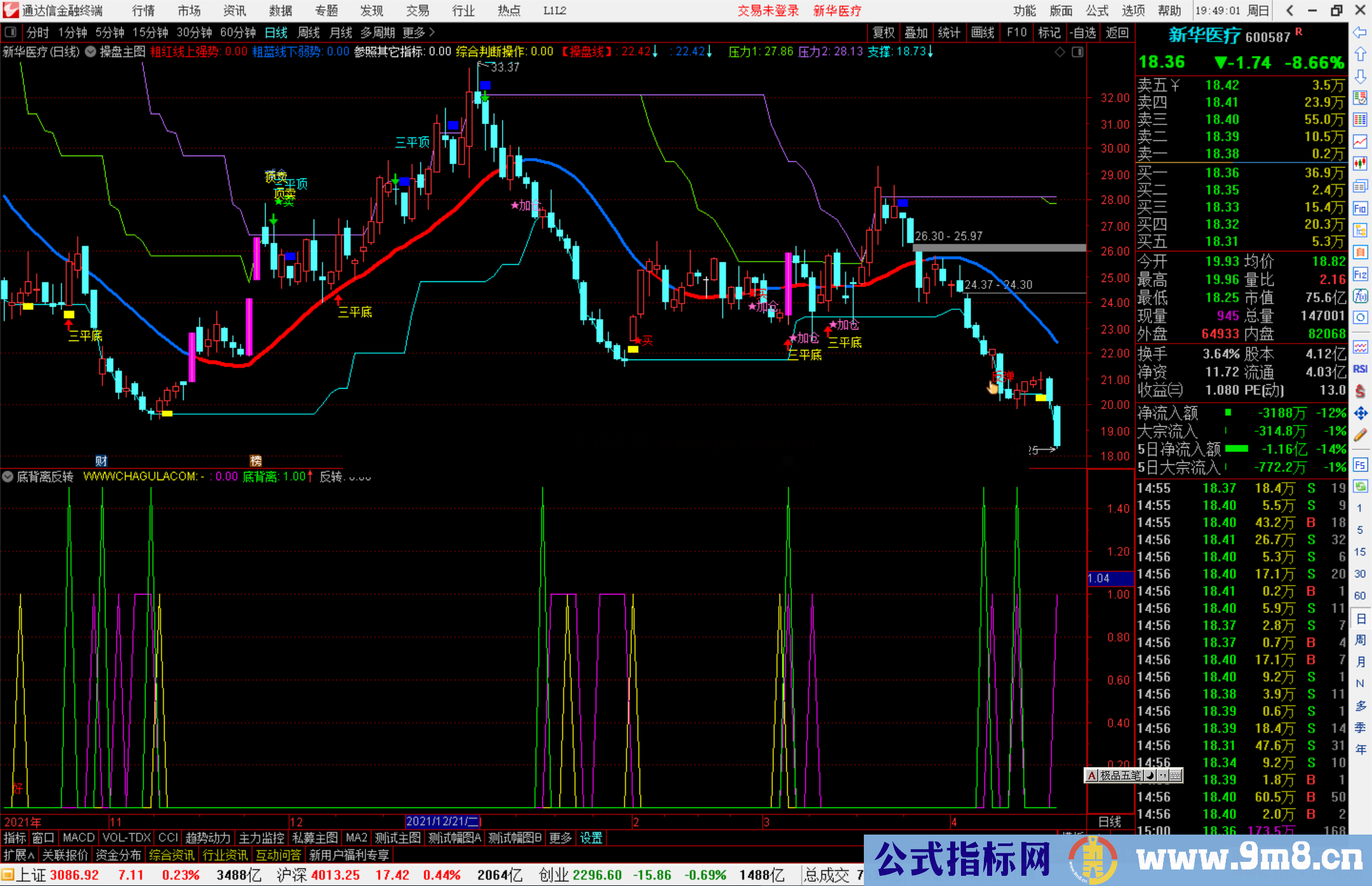Open the f(x) formula manager icon
This screenshot has height=886, width=1372.
tap(1360, 296)
